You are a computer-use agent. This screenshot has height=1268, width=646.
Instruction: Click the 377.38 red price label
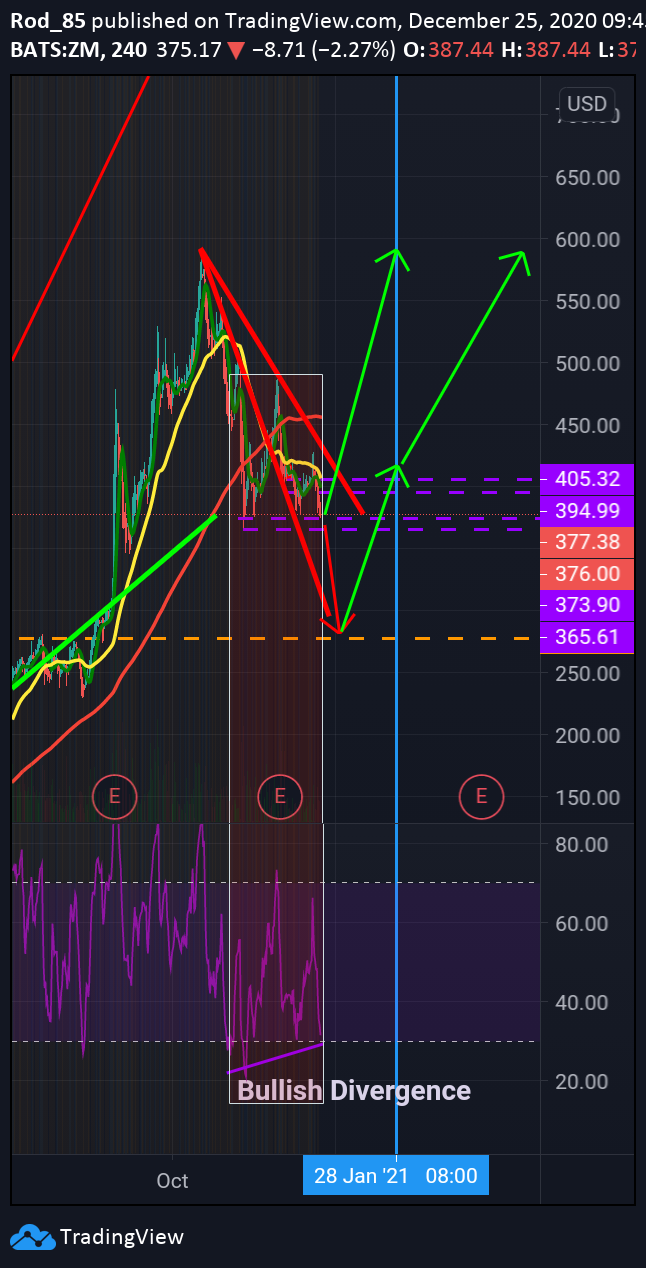coord(587,542)
